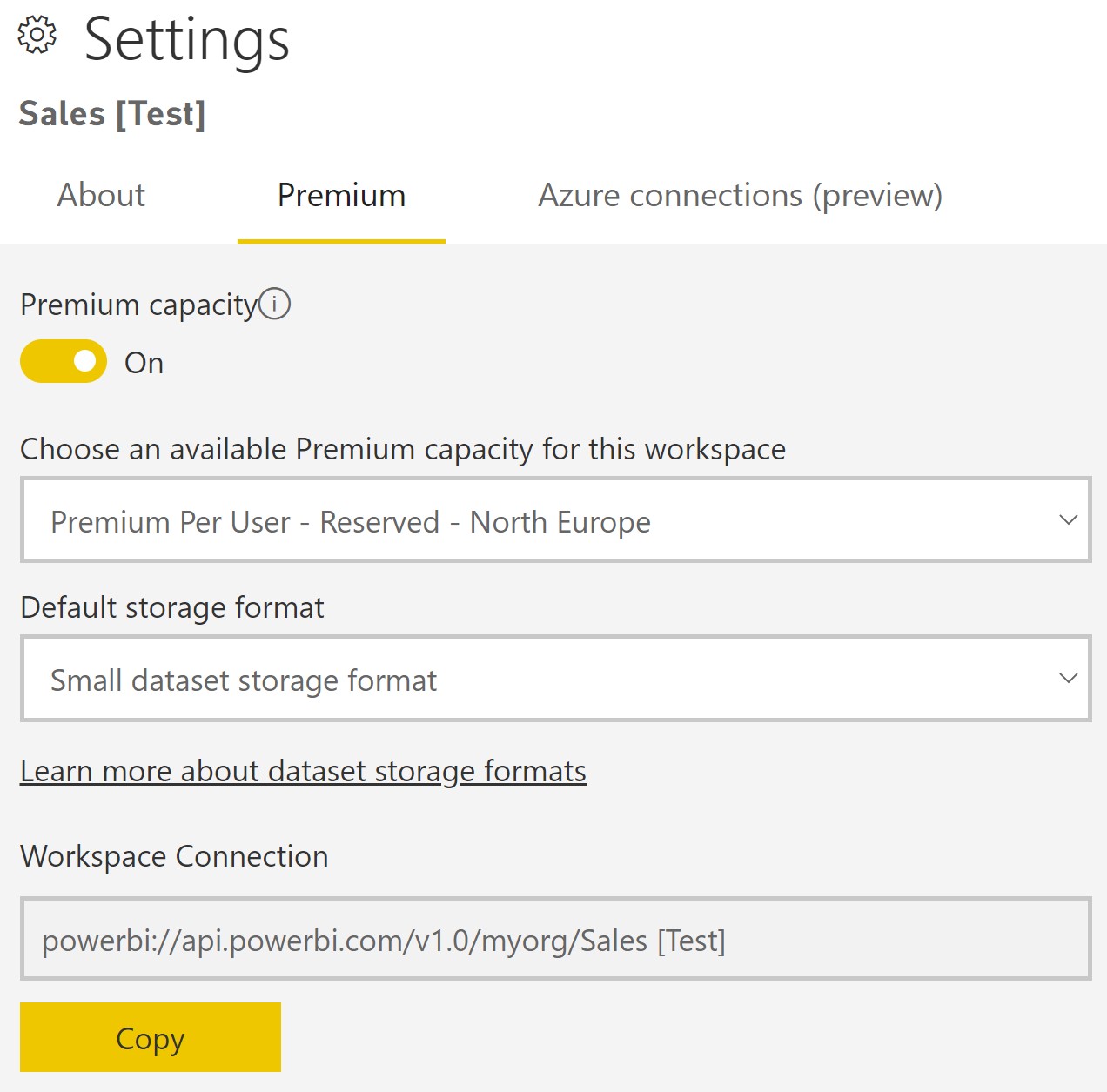1107x1092 pixels.
Task: Click the On label beside the toggle
Action: point(144,363)
